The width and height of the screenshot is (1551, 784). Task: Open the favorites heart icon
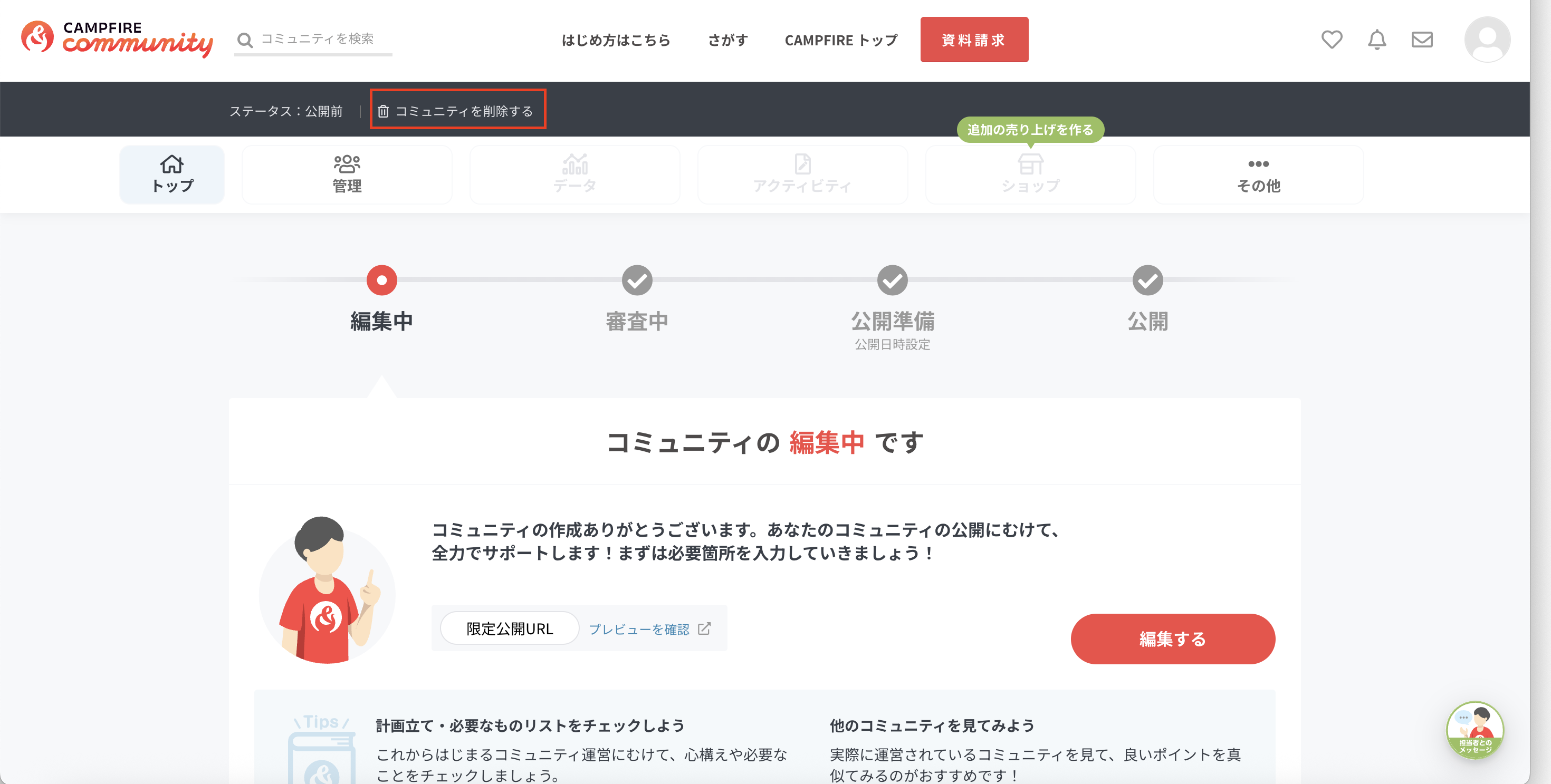pyautogui.click(x=1332, y=40)
